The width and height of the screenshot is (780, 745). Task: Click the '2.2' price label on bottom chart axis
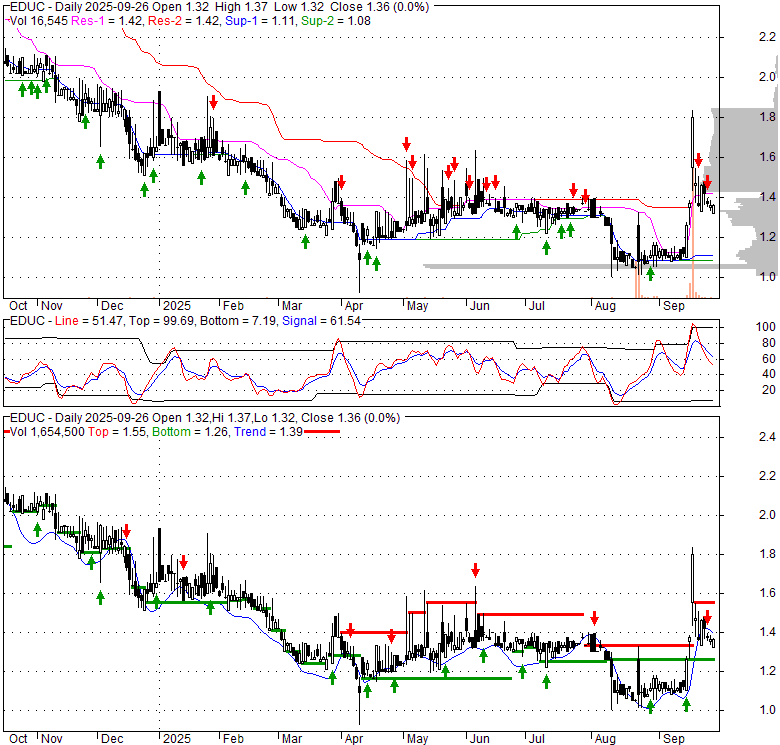(x=767, y=476)
